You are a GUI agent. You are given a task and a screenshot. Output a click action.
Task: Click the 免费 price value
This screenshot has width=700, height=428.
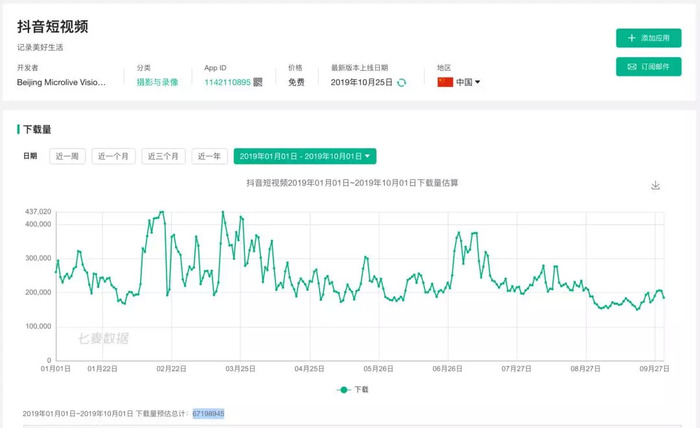pyautogui.click(x=296, y=82)
